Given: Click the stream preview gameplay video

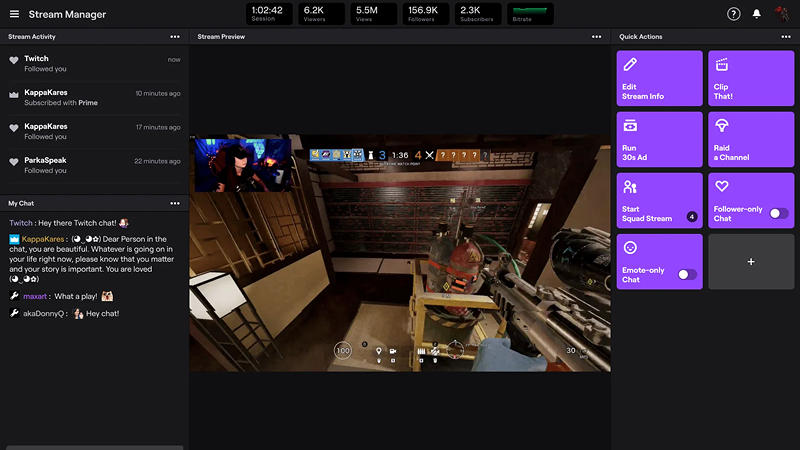Looking at the screenshot, I should (400, 253).
